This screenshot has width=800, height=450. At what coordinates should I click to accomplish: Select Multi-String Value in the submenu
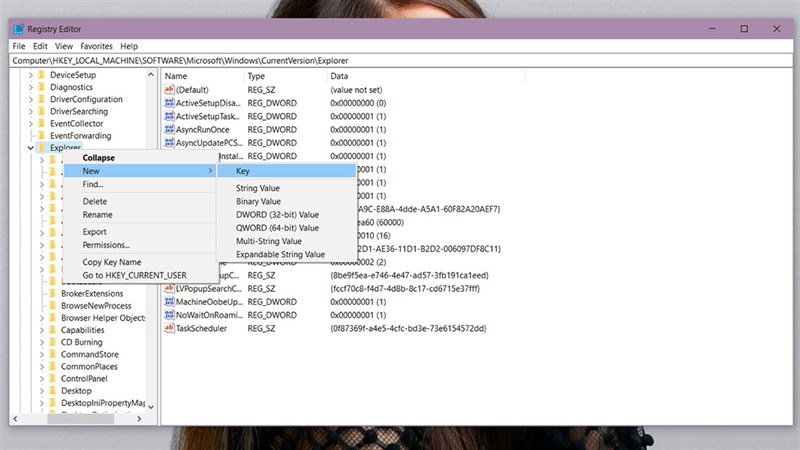(x=287, y=241)
